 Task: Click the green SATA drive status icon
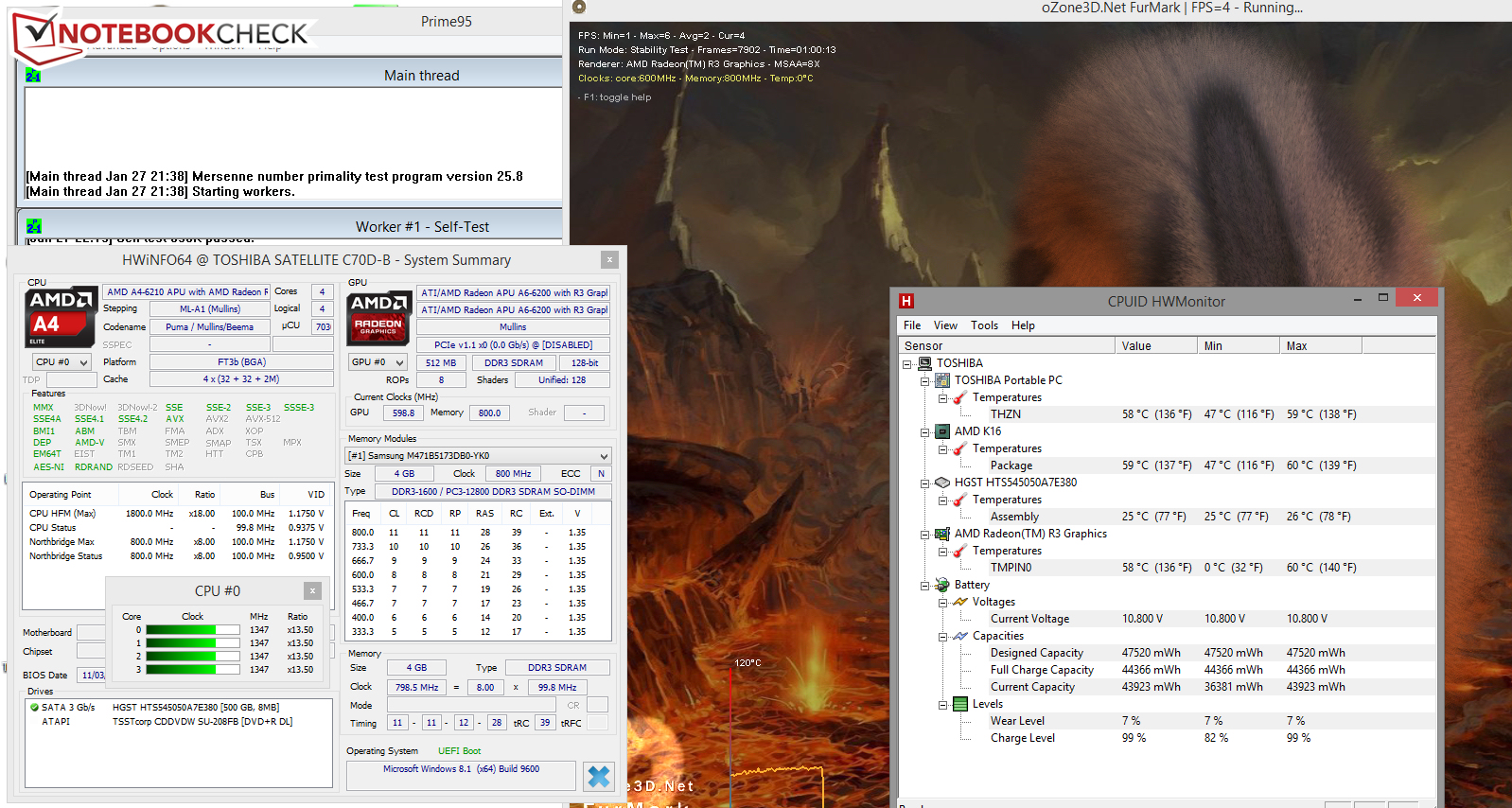(x=34, y=707)
